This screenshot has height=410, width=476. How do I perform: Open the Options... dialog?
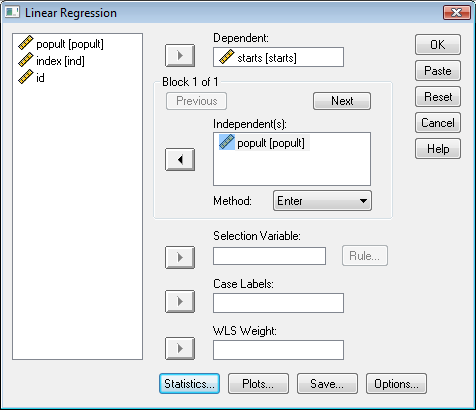396,384
